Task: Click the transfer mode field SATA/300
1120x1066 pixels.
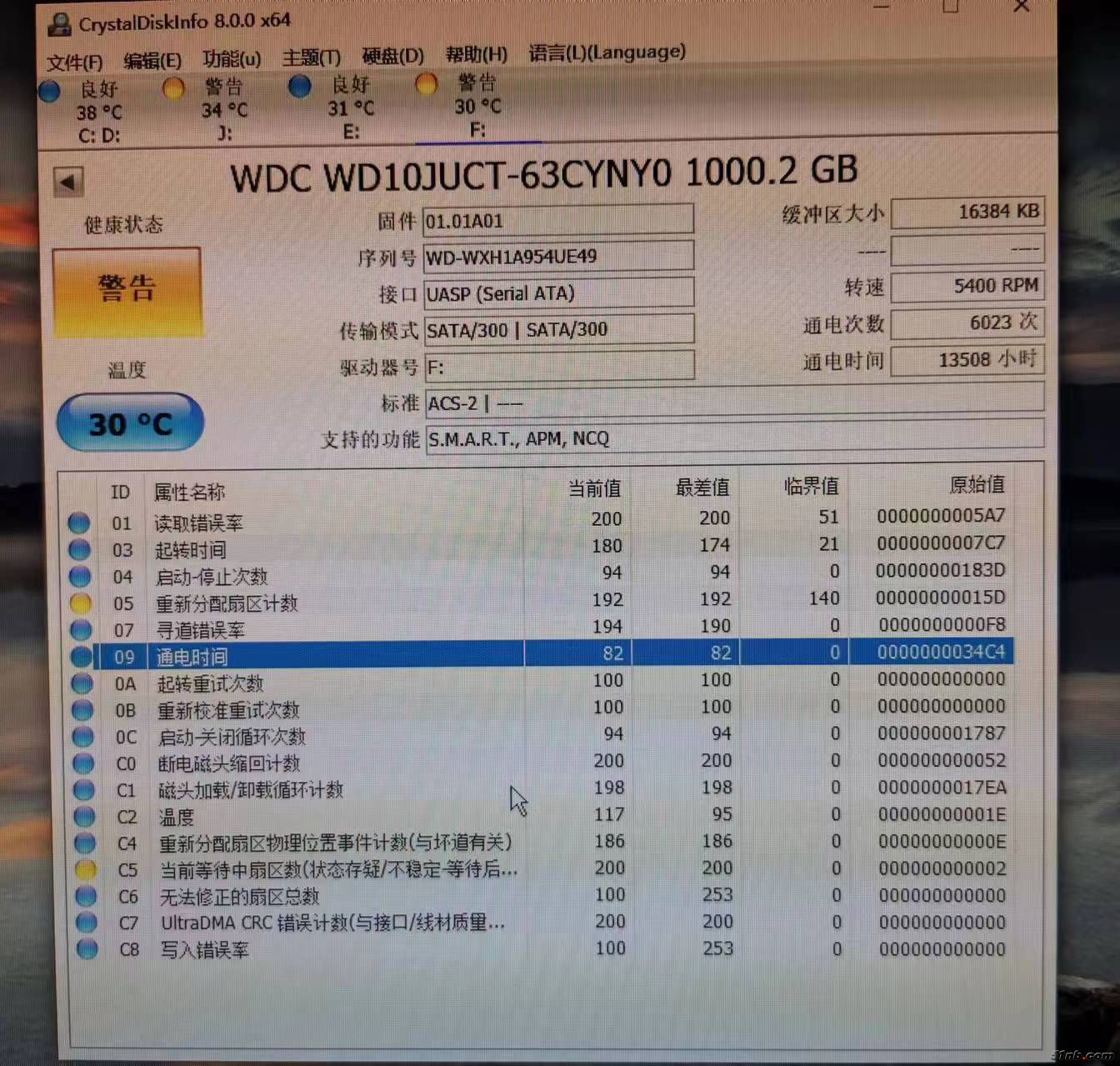Action: 559,329
